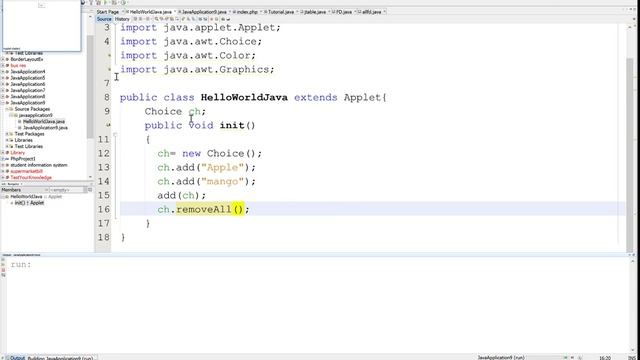640x360 pixels.
Task: Click JavaApplication9 (run) progress label in status bar
Action: click(501, 358)
